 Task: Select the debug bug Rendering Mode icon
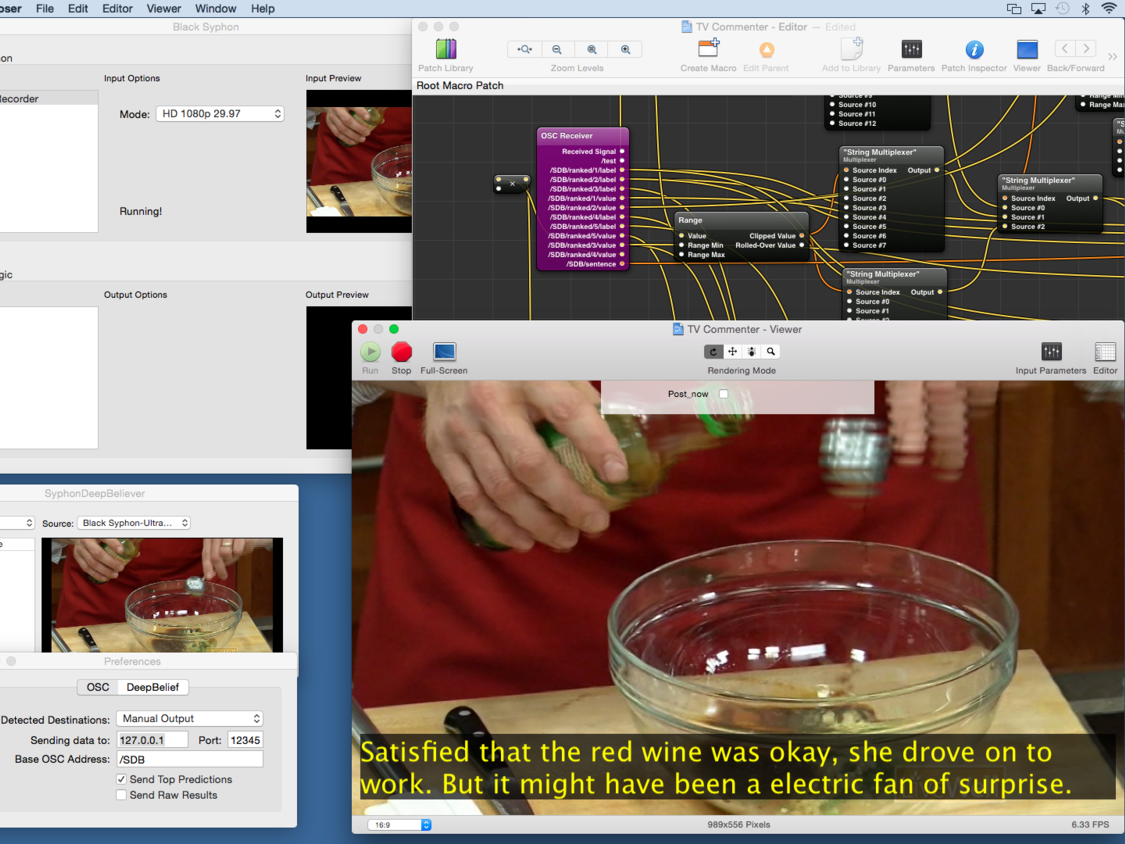click(751, 352)
